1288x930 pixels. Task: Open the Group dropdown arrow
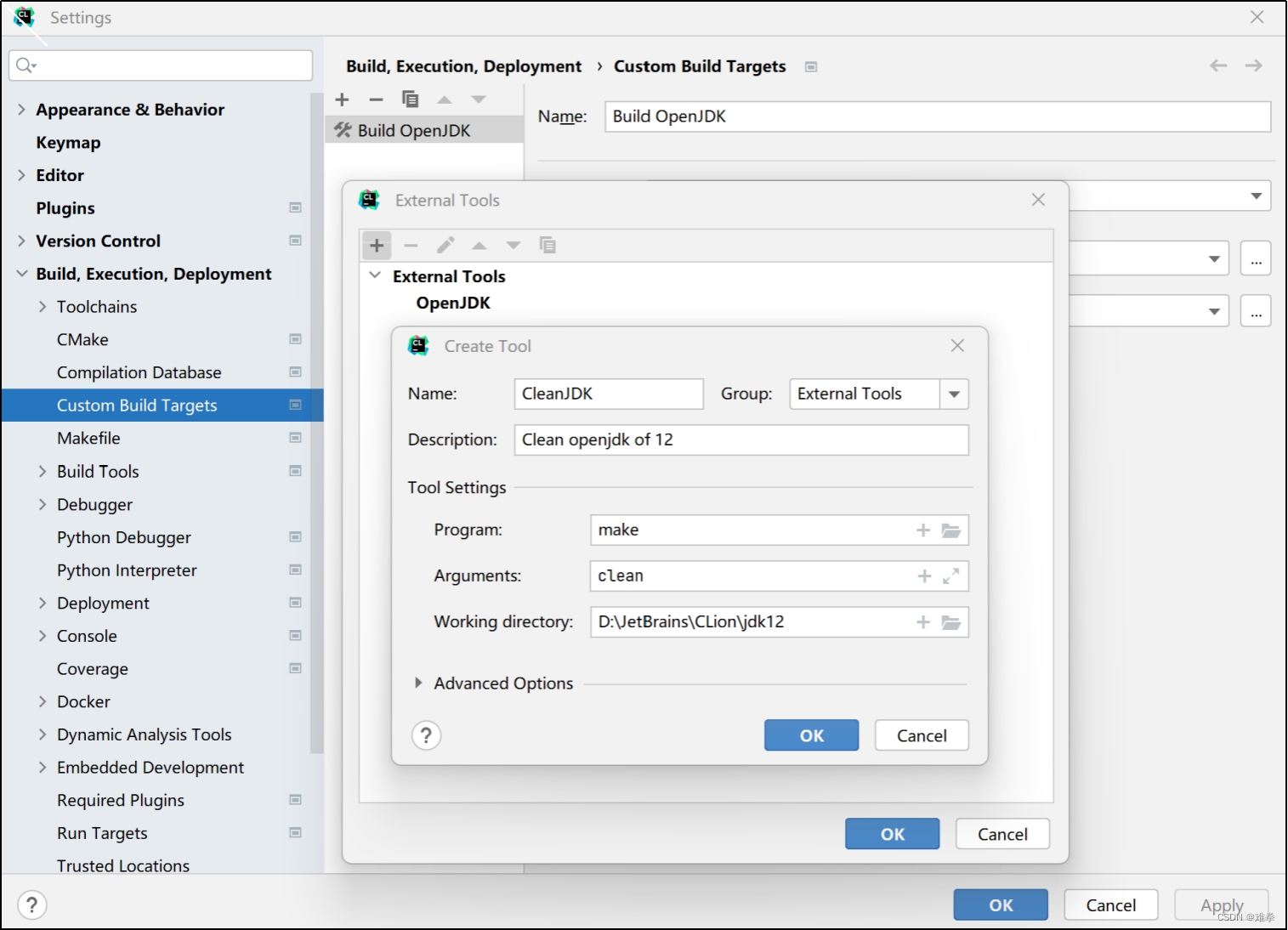pos(954,394)
